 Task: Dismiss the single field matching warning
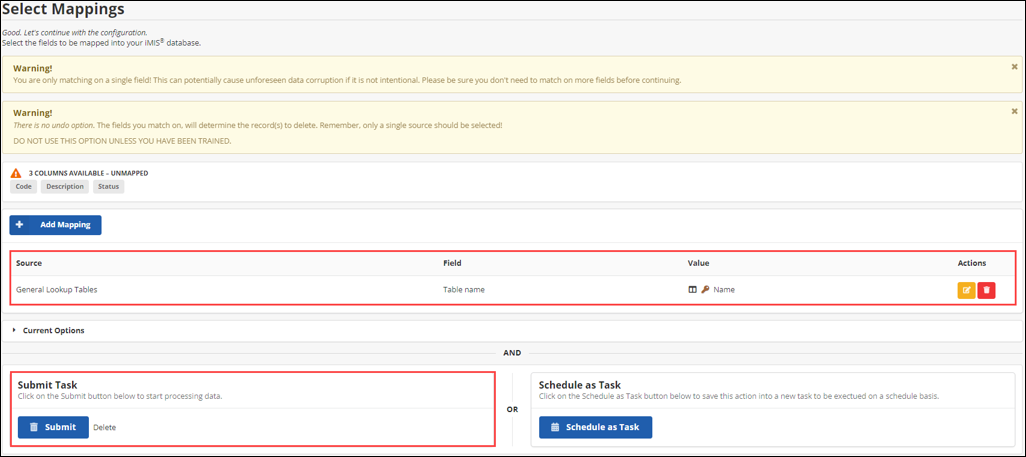[1014, 66]
